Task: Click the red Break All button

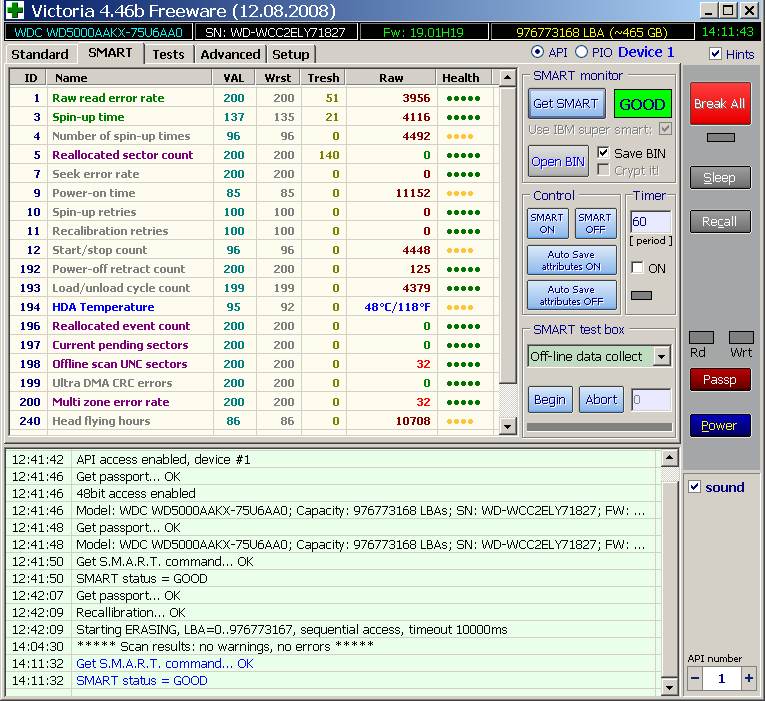Action: point(720,103)
